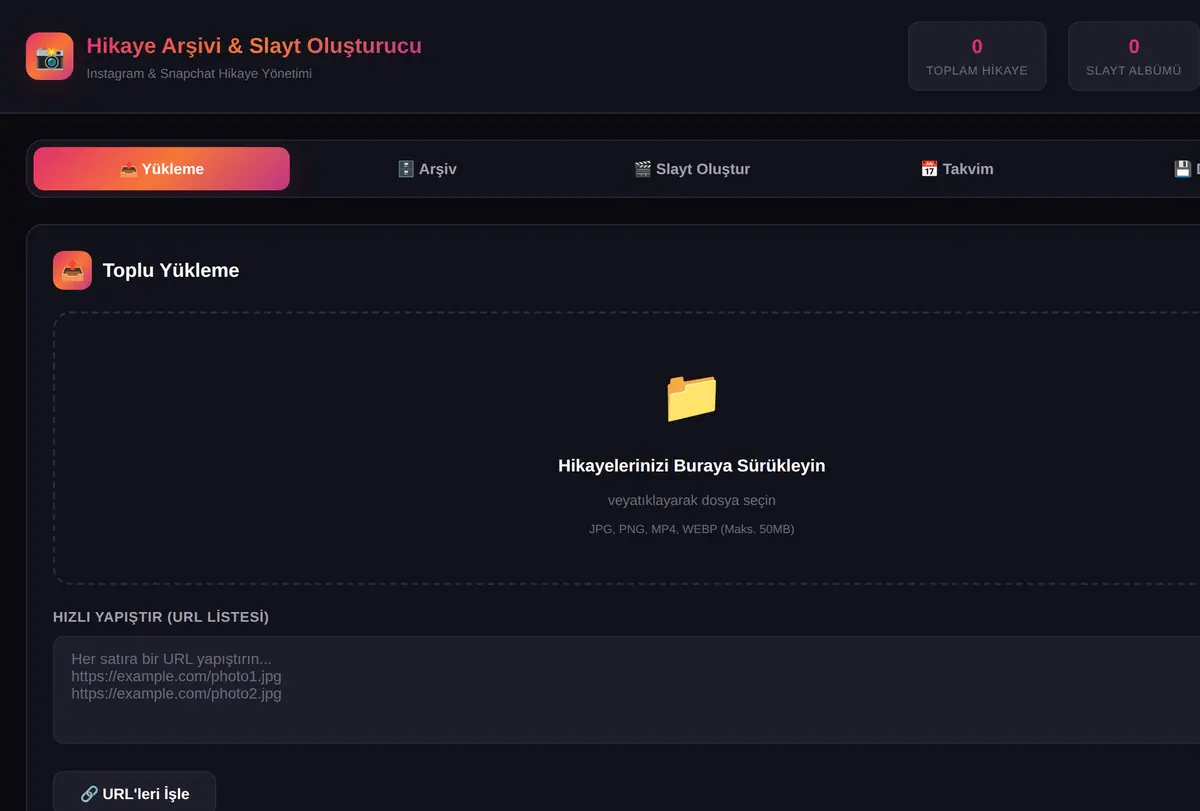Click the Instagram & Snapchat Hikaye Yönetimi subtitle
Image resolution: width=1200 pixels, height=811 pixels.
click(199, 74)
